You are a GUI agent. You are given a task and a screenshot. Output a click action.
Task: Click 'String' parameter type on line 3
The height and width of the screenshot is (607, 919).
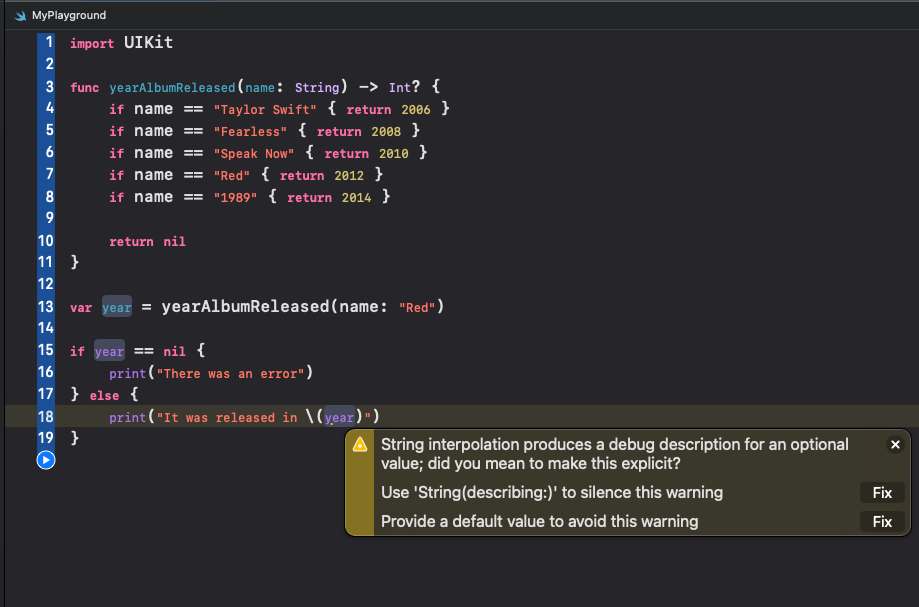pos(317,87)
